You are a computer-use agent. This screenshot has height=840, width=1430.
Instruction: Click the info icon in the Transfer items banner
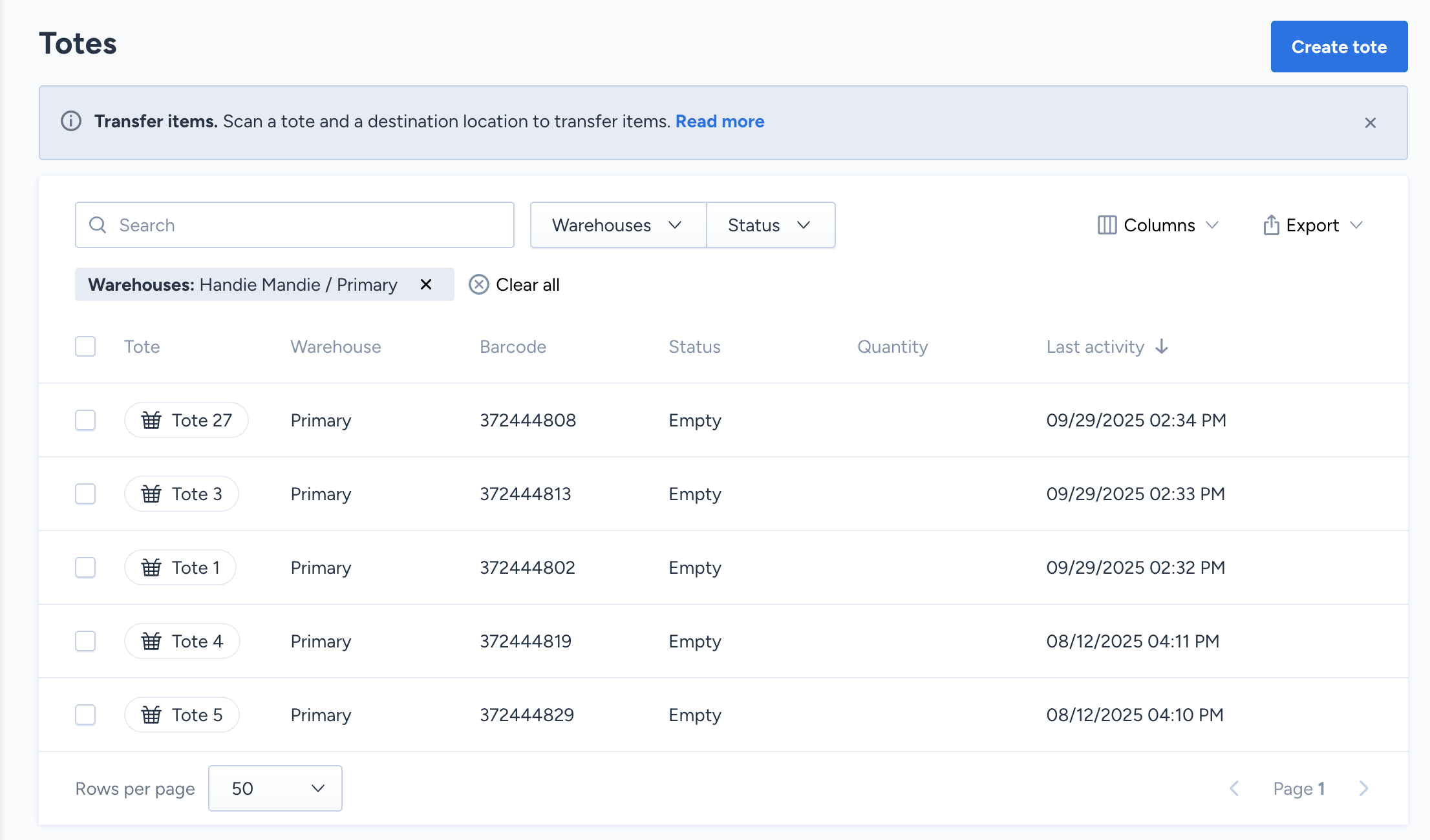coord(71,121)
